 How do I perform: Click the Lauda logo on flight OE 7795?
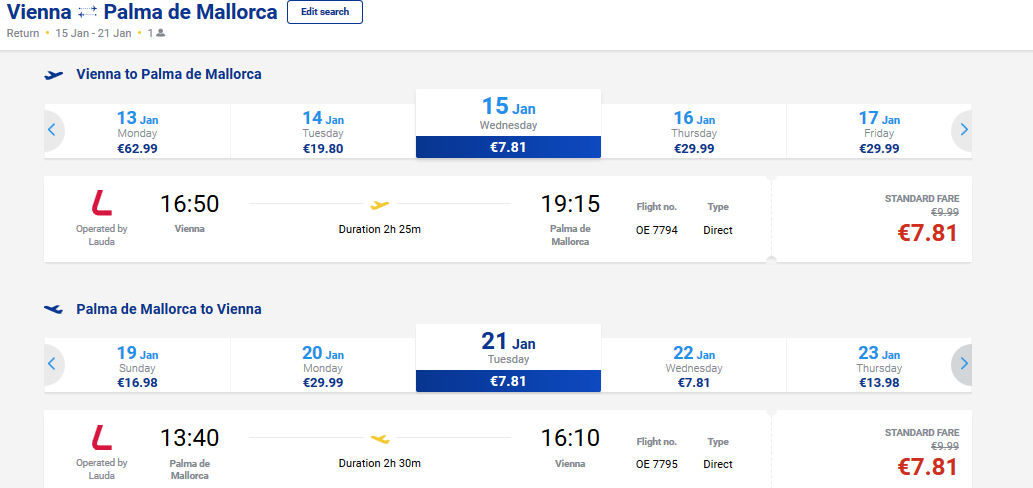tap(101, 438)
